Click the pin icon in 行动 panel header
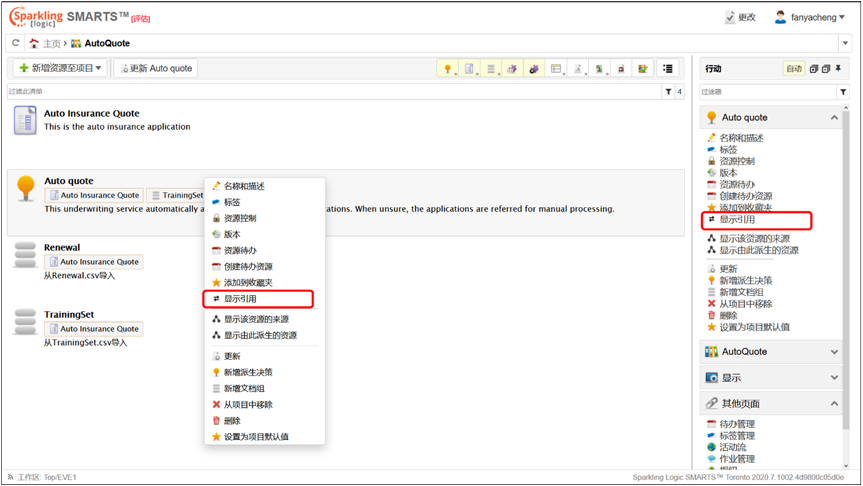This screenshot has width=863, height=486. [838, 69]
